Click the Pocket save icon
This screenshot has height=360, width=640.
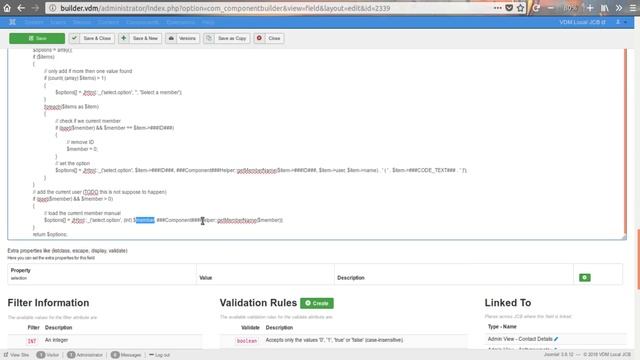click(509, 8)
